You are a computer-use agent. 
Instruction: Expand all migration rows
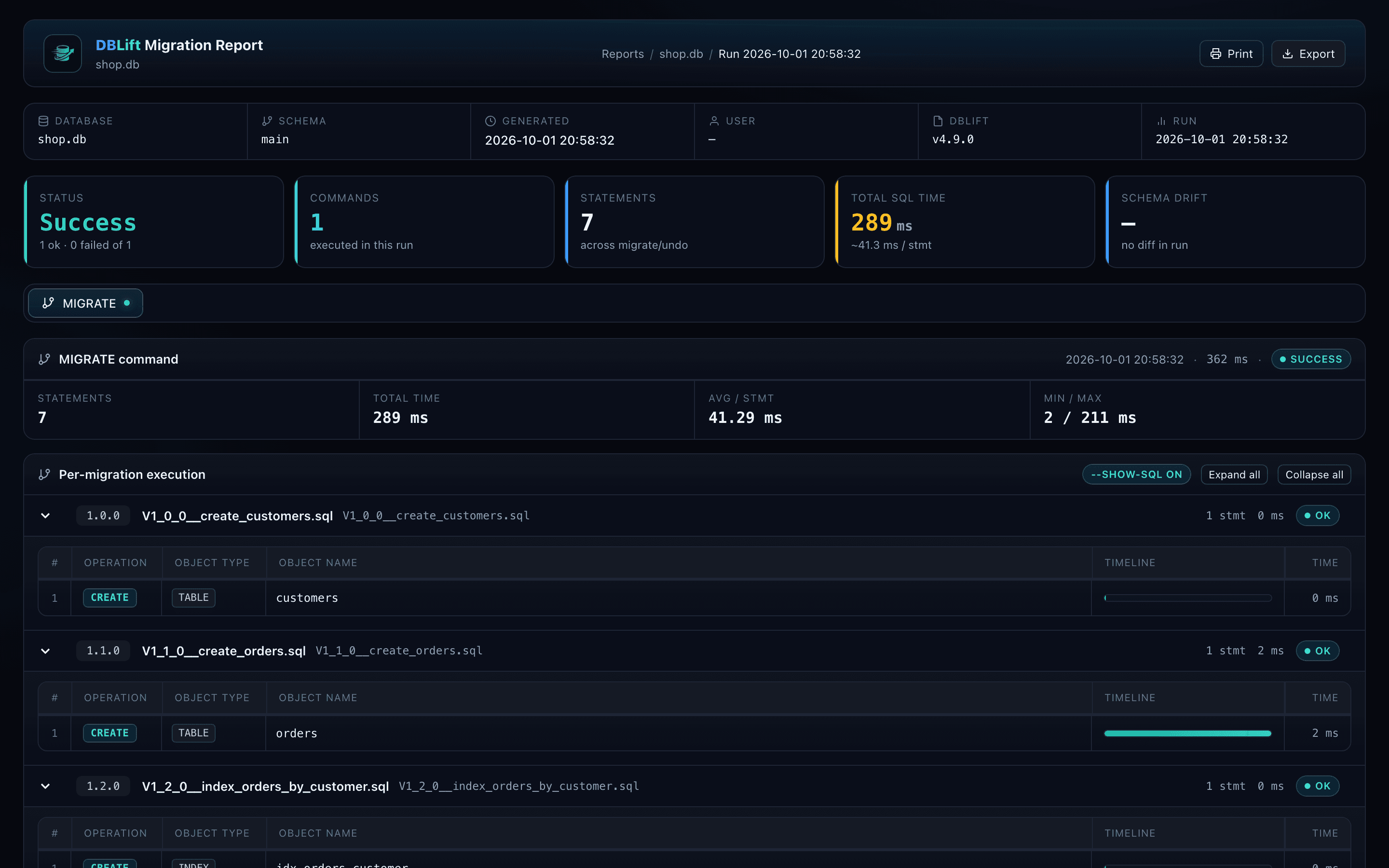tap(1234, 475)
